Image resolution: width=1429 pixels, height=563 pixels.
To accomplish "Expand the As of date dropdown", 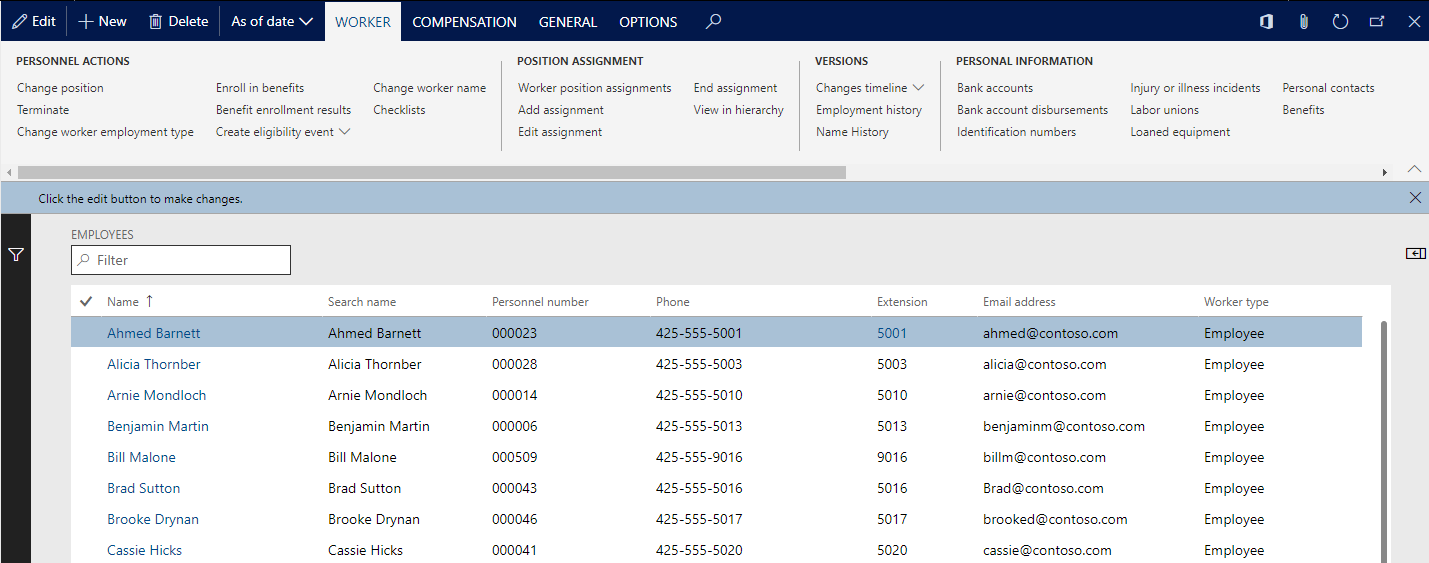I will click(272, 21).
